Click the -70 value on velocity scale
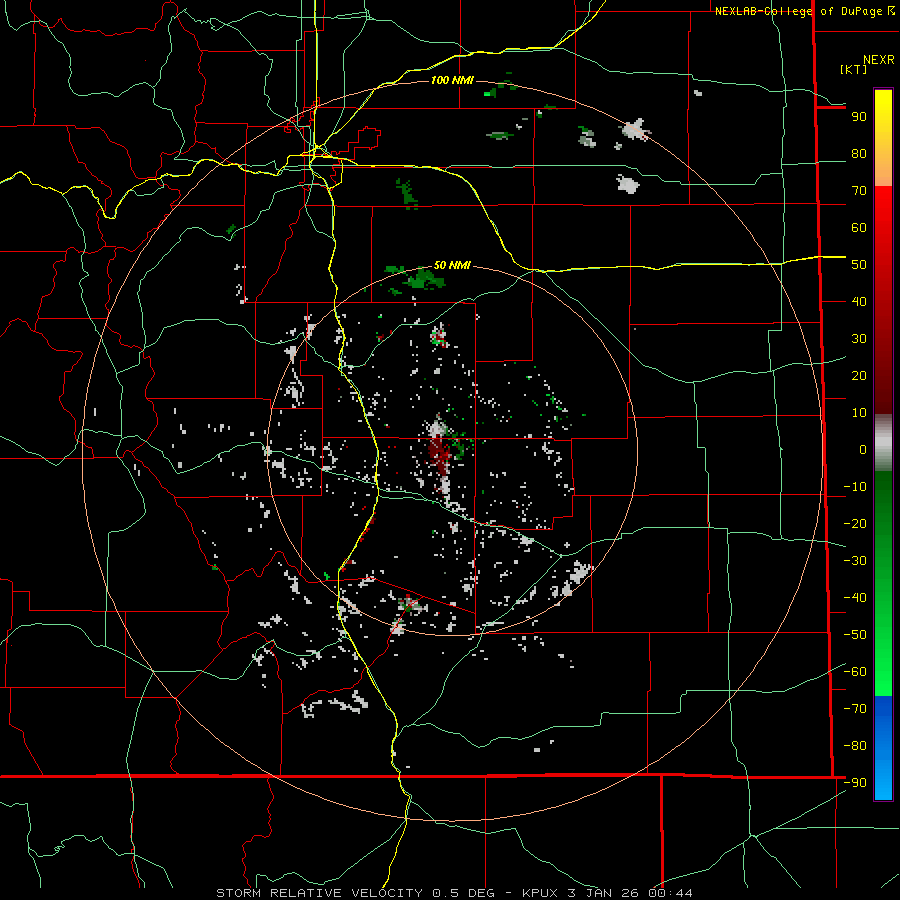900x900 pixels. [855, 709]
